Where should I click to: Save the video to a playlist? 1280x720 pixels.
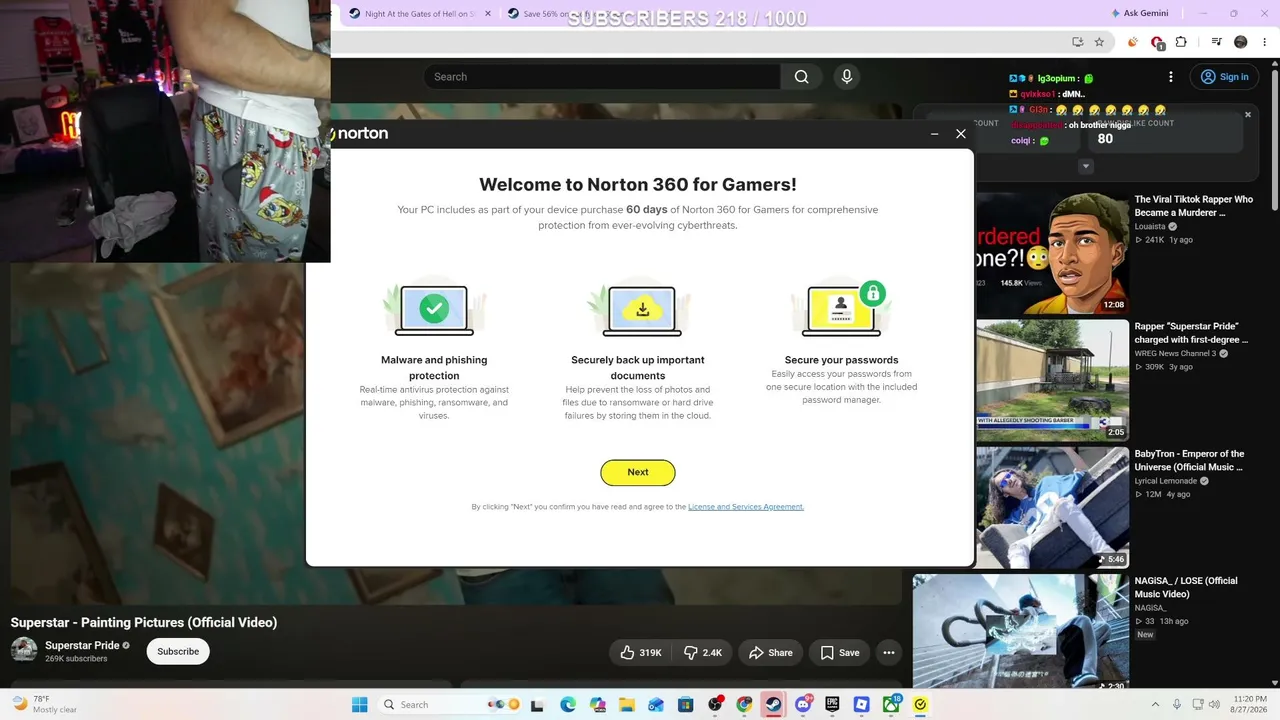[839, 653]
